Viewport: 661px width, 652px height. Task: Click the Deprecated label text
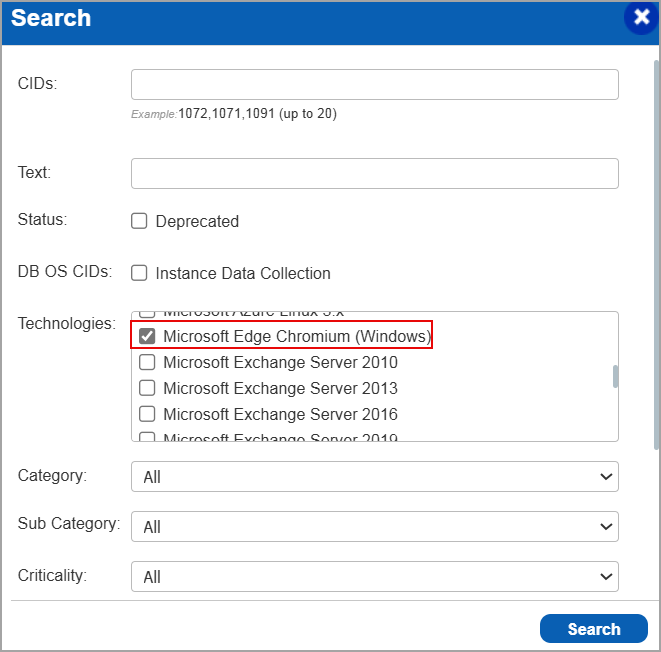(197, 222)
